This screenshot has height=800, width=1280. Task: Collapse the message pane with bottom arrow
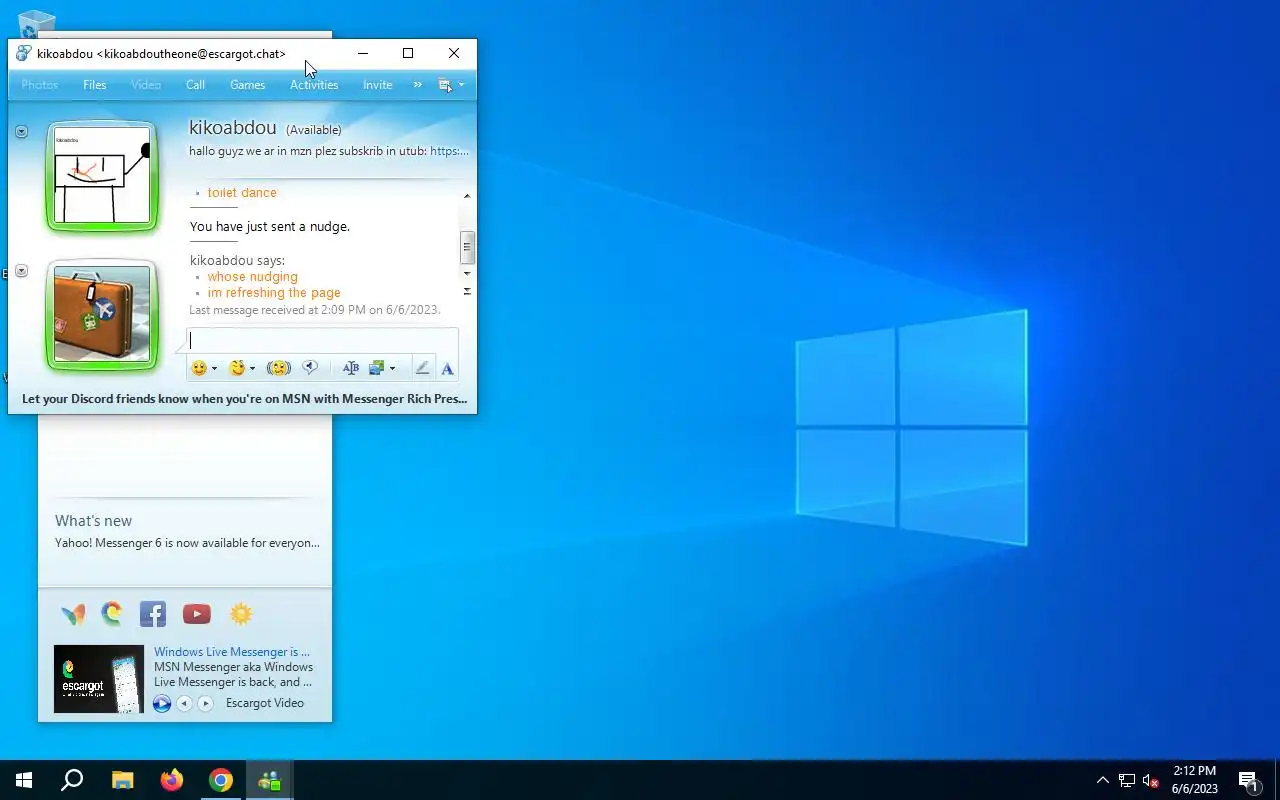point(467,291)
